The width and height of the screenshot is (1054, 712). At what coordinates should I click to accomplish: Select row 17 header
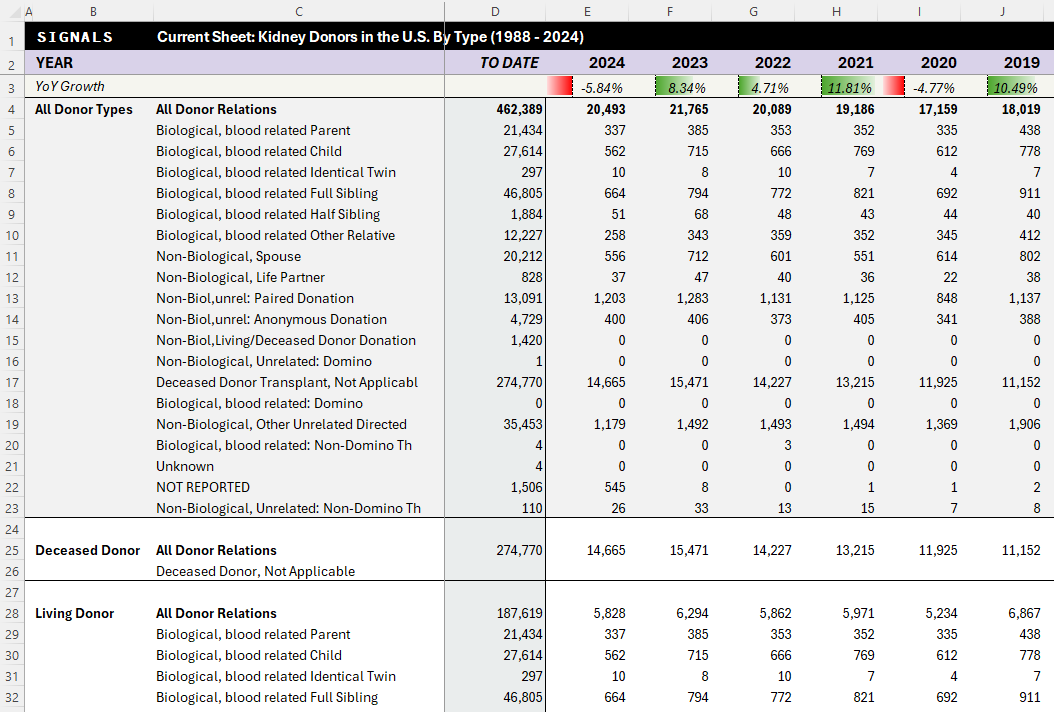click(11, 383)
